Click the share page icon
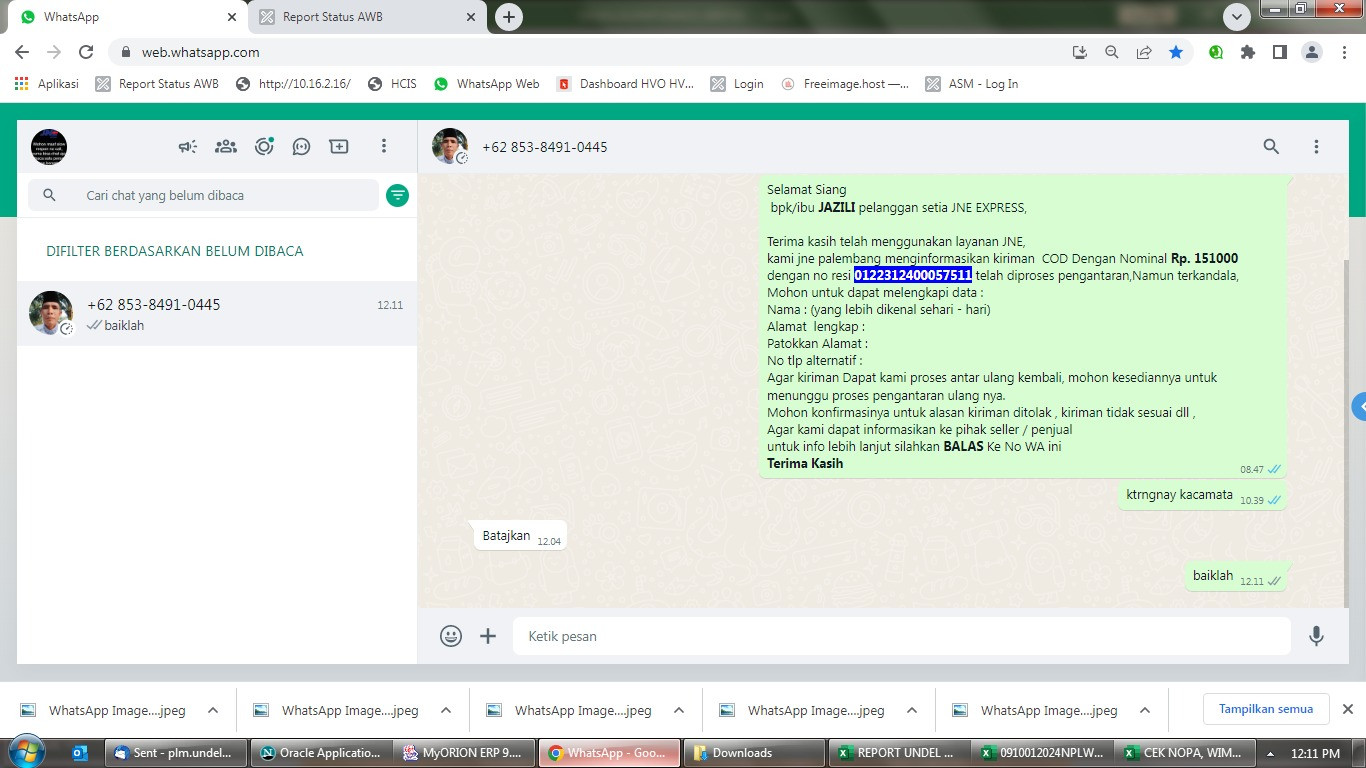Screen dimensions: 1366x768 pos(1144,52)
